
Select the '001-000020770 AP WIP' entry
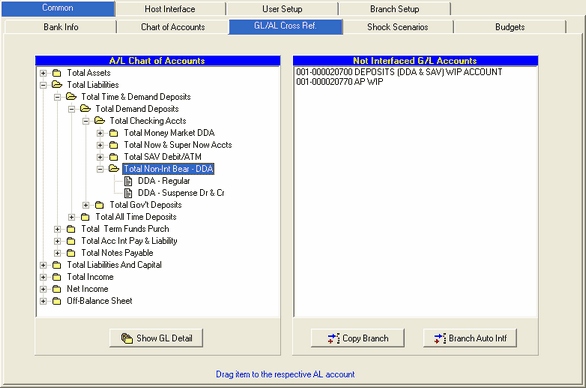point(340,81)
